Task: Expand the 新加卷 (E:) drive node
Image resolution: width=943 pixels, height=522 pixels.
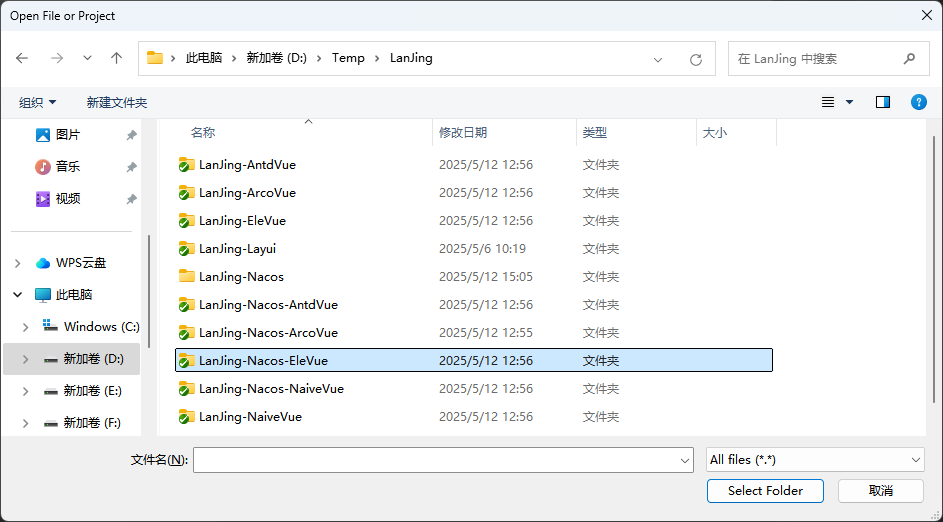Action: [25, 391]
